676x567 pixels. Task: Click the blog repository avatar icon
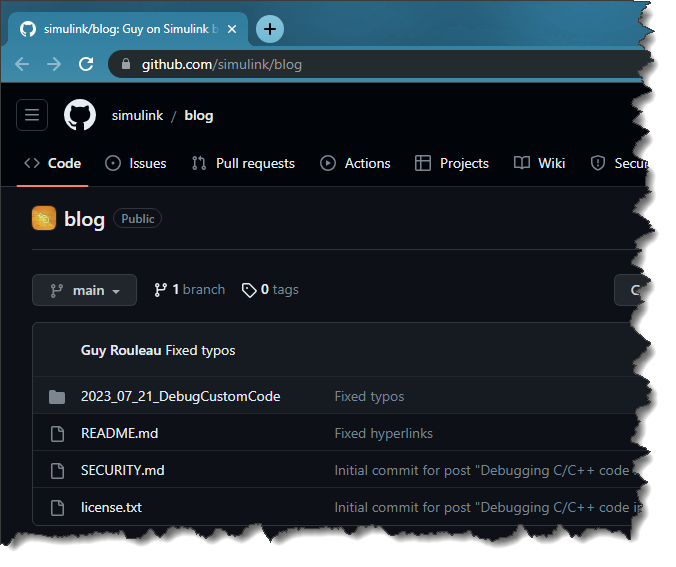click(x=44, y=219)
